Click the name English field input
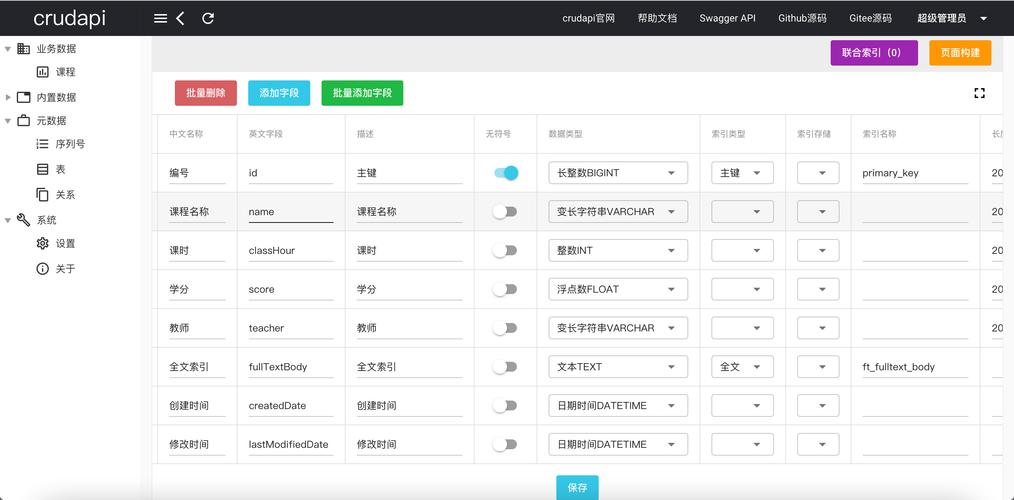 click(290, 212)
